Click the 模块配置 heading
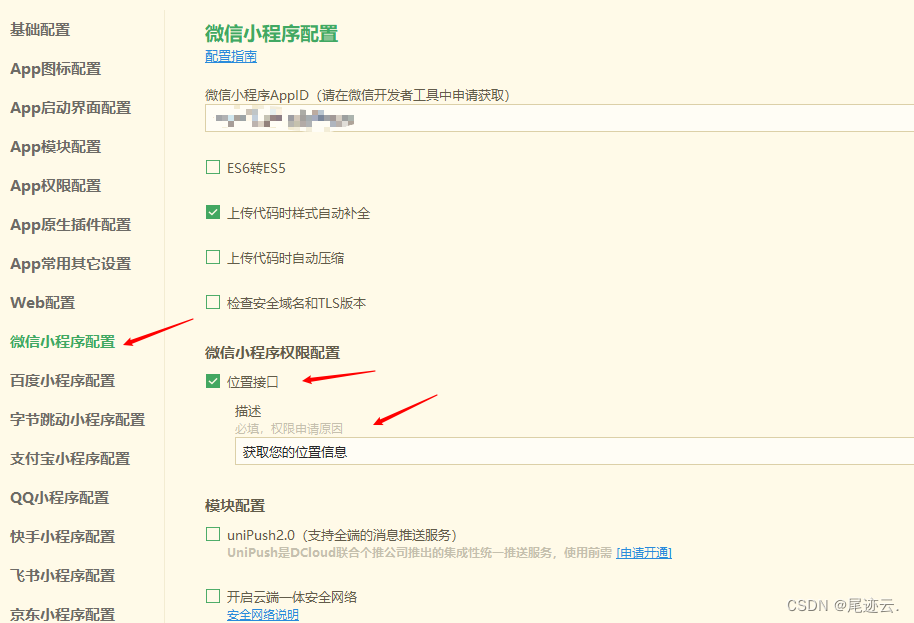The height and width of the screenshot is (623, 914). 235,505
